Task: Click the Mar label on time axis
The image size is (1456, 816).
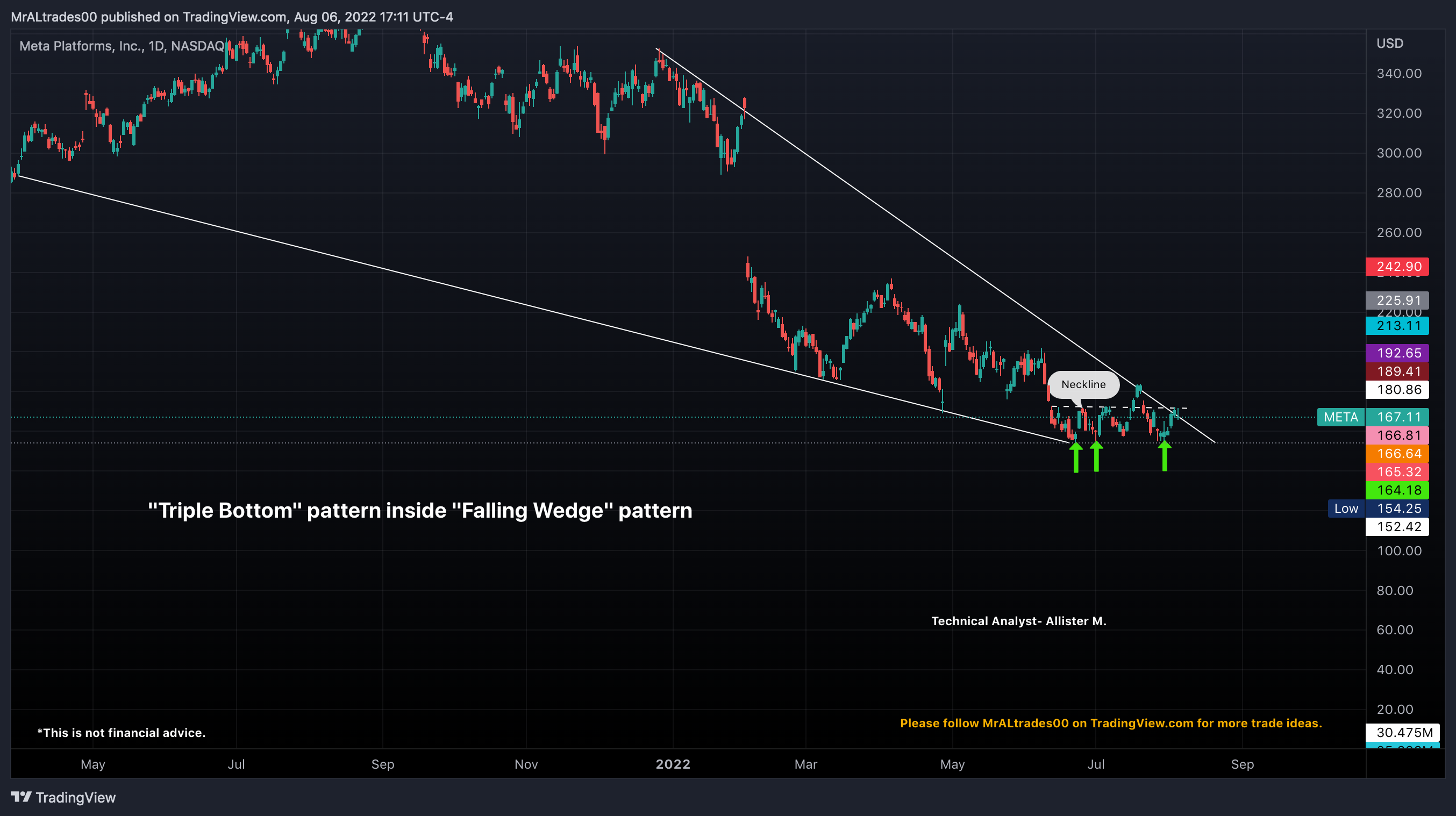Action: pos(805,764)
